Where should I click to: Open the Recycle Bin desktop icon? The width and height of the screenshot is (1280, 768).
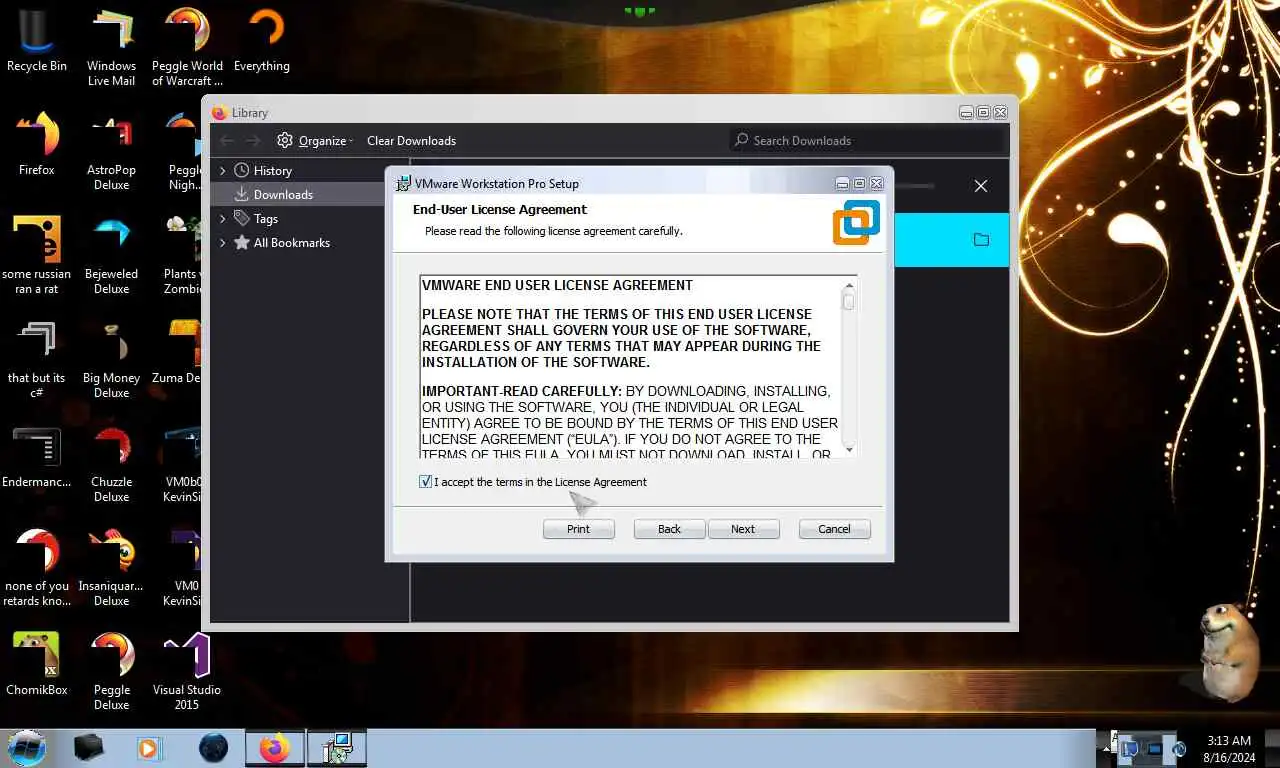[37, 41]
